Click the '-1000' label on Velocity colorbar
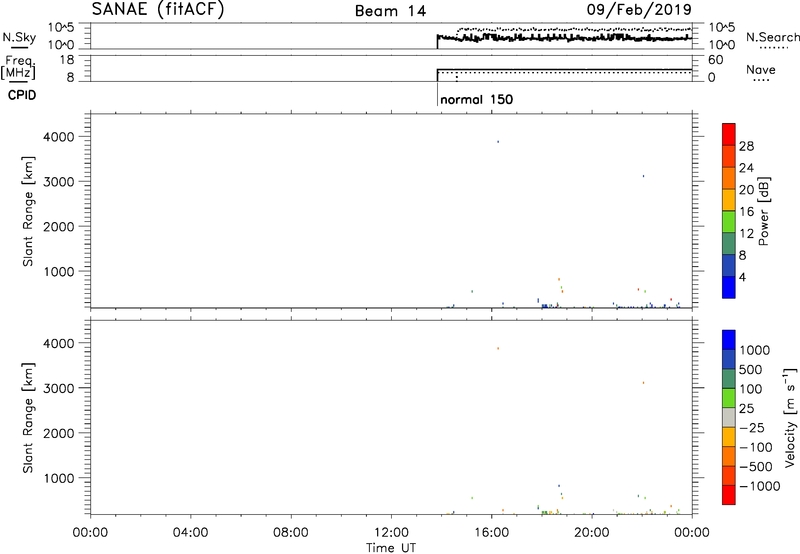Screen dimensions: 800x554 (760, 486)
